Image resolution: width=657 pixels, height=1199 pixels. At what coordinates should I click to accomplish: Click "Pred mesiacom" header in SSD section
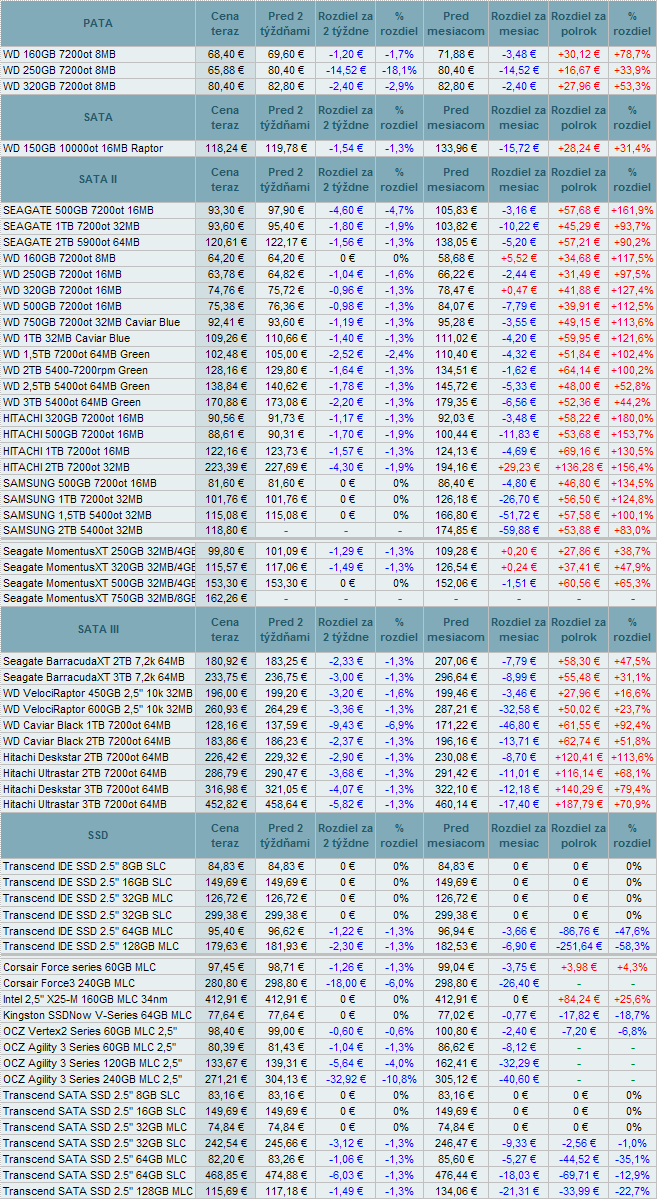point(455,835)
